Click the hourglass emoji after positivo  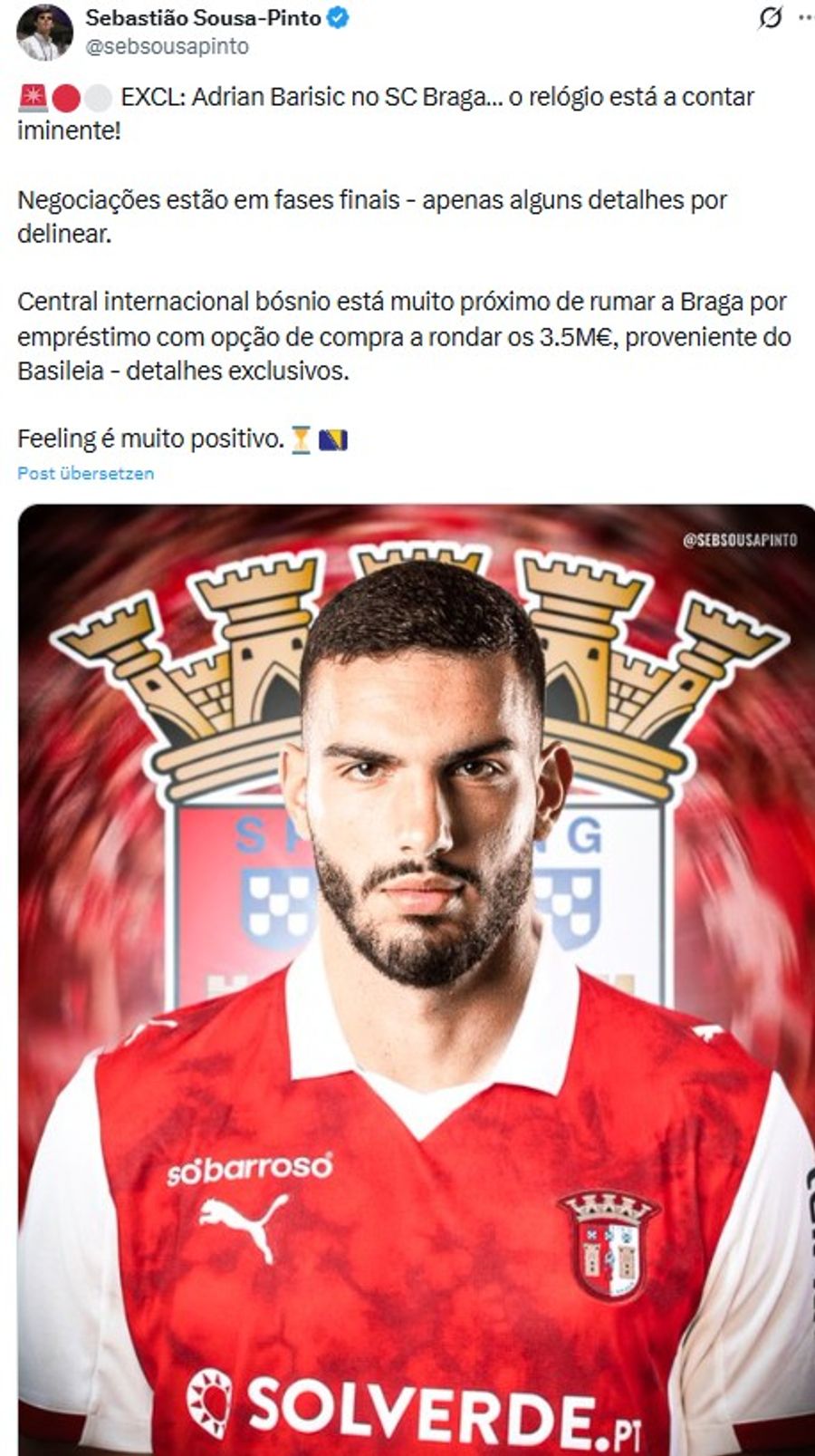click(x=302, y=440)
